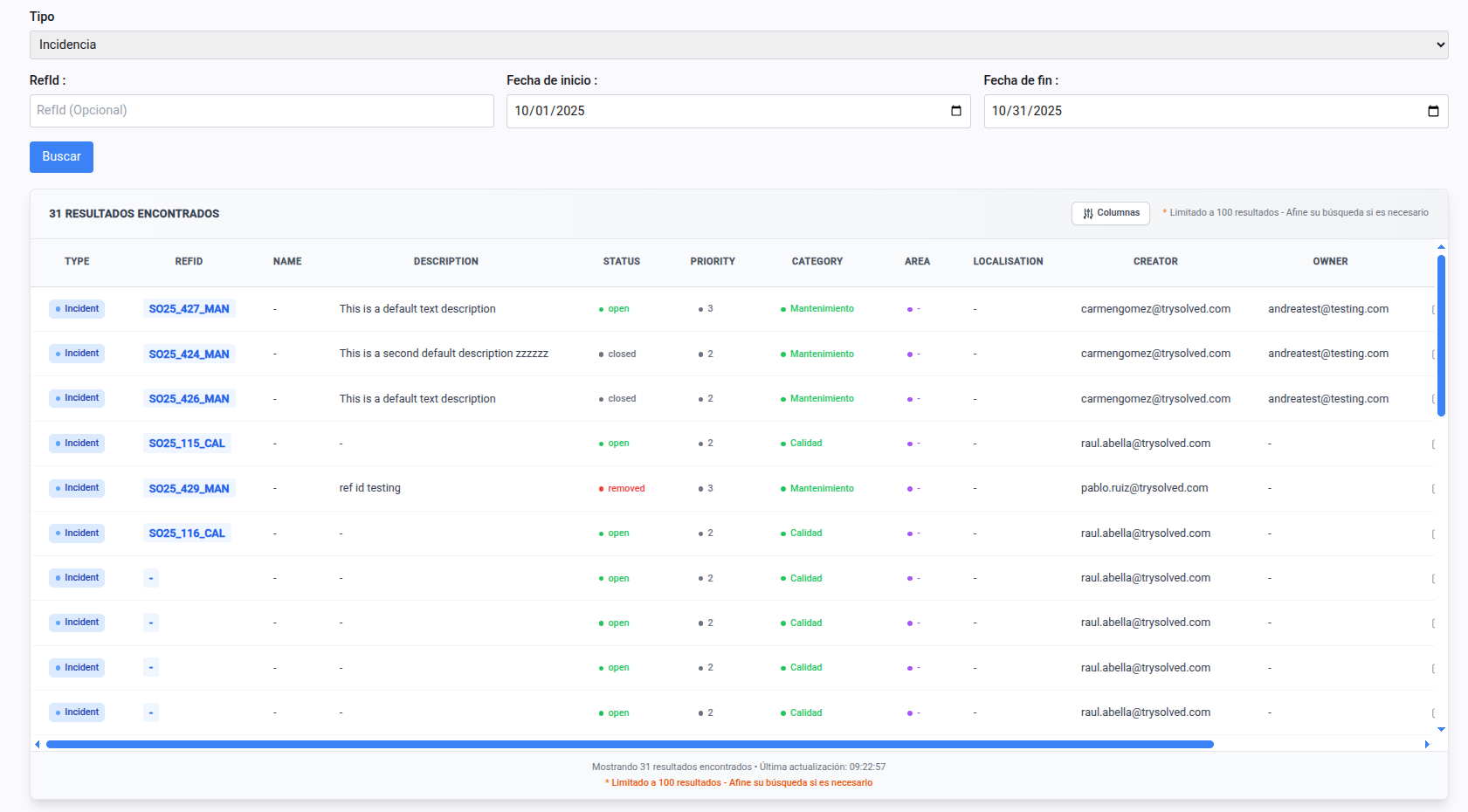Screen dimensions: 1468x812
Task: Click the vertical scrollbar thumb of the results table
Action: click(x=1441, y=336)
